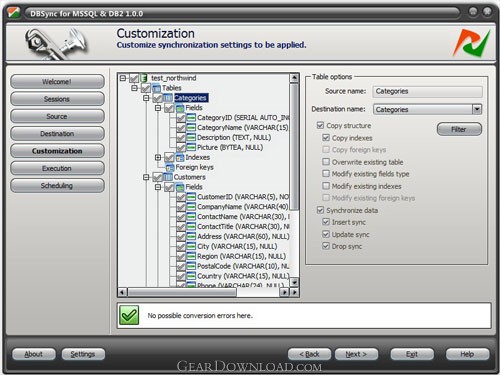Image resolution: width=500 pixels, height=375 pixels.
Task: Click the Source name field
Action: [x=427, y=91]
